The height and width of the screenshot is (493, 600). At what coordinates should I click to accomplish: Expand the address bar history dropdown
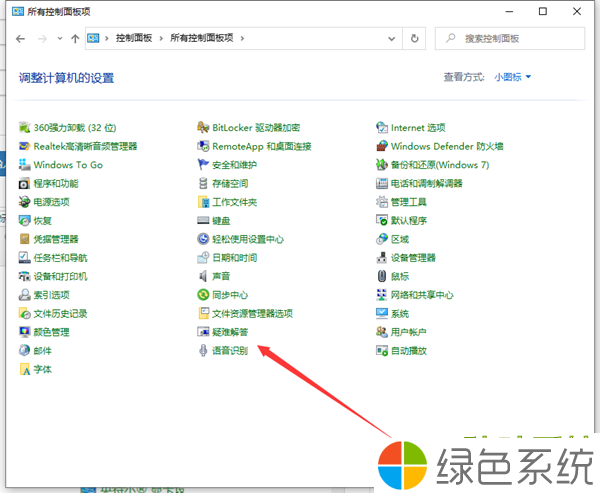tap(391, 38)
